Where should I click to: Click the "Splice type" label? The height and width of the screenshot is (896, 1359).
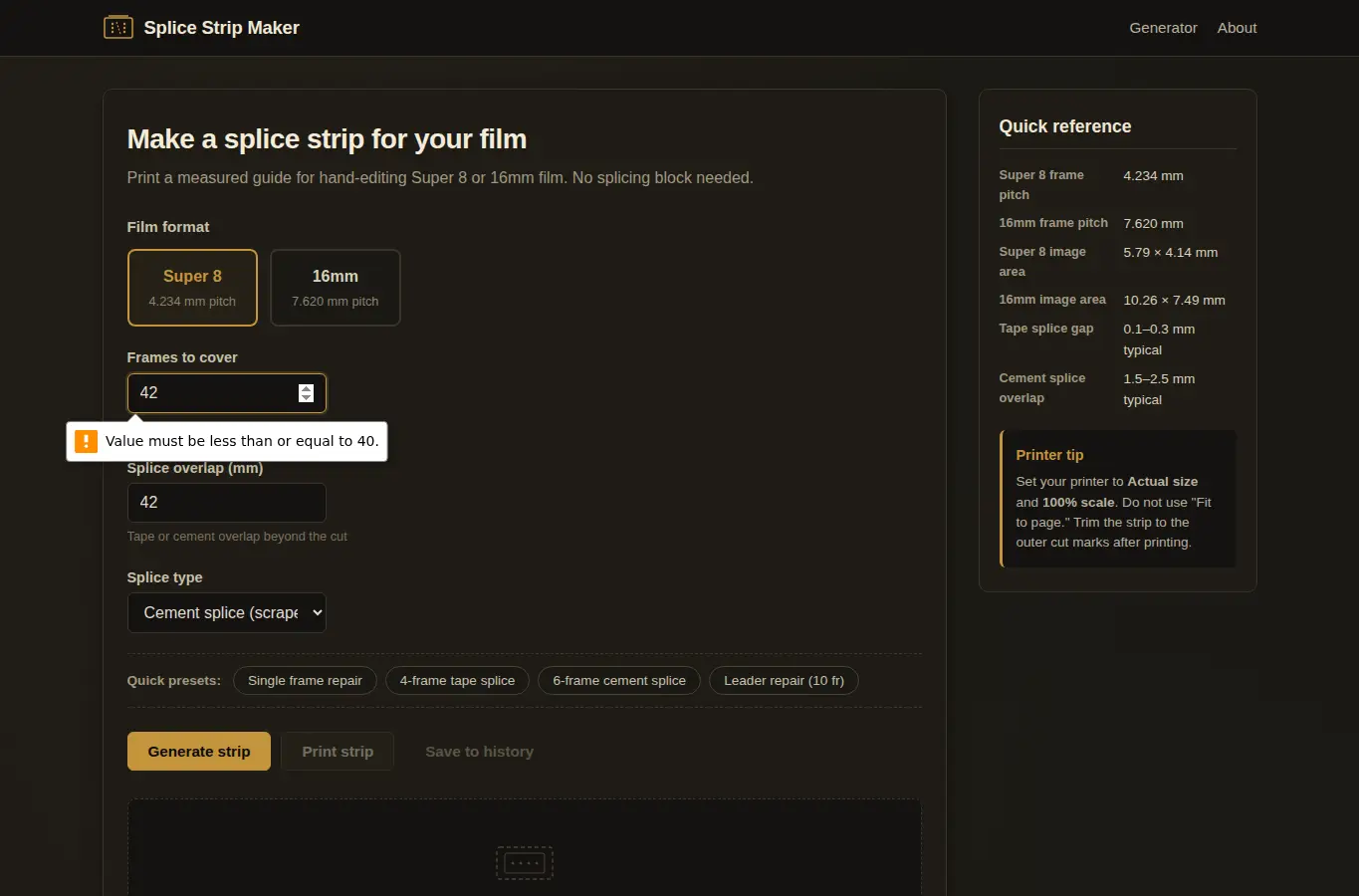point(164,577)
